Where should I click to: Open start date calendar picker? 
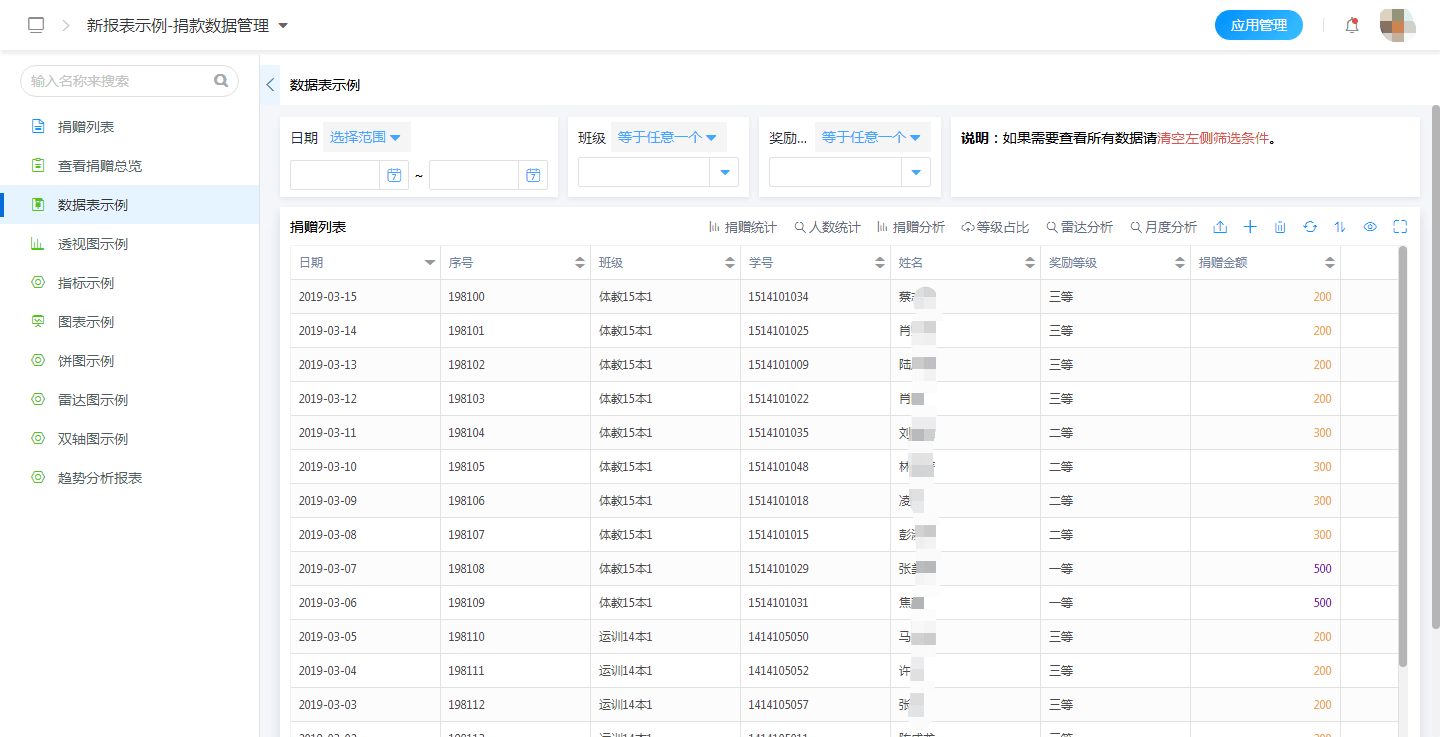(394, 175)
